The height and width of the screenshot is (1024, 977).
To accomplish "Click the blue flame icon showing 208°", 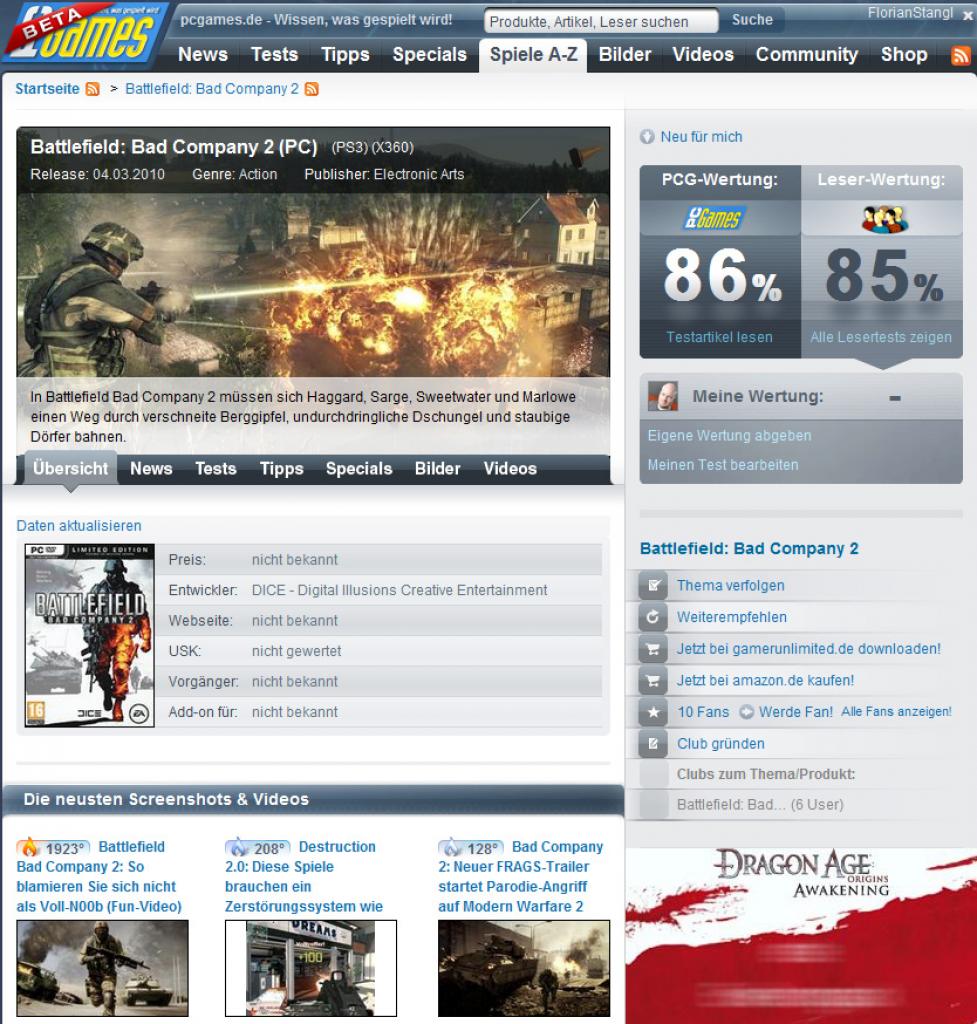I will pos(239,848).
